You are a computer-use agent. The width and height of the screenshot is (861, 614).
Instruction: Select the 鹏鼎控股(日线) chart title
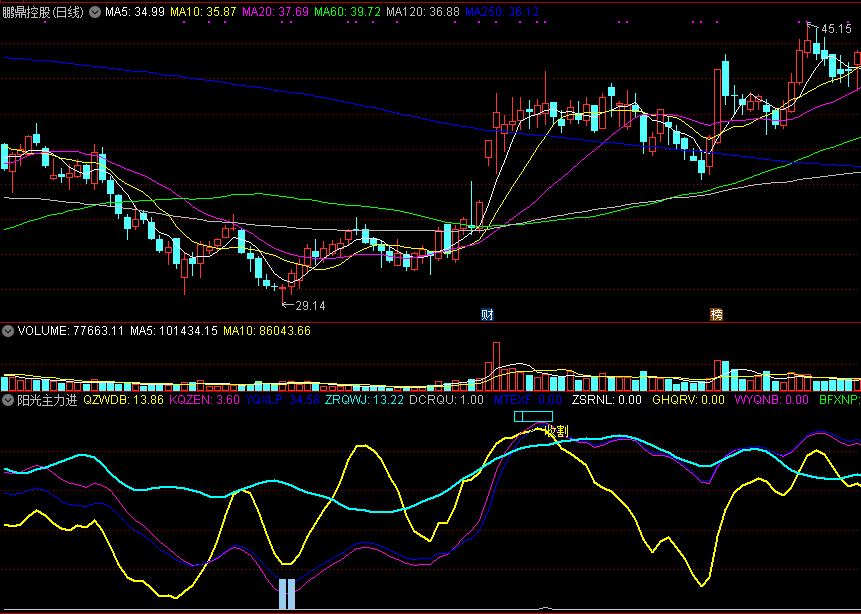coord(43,12)
